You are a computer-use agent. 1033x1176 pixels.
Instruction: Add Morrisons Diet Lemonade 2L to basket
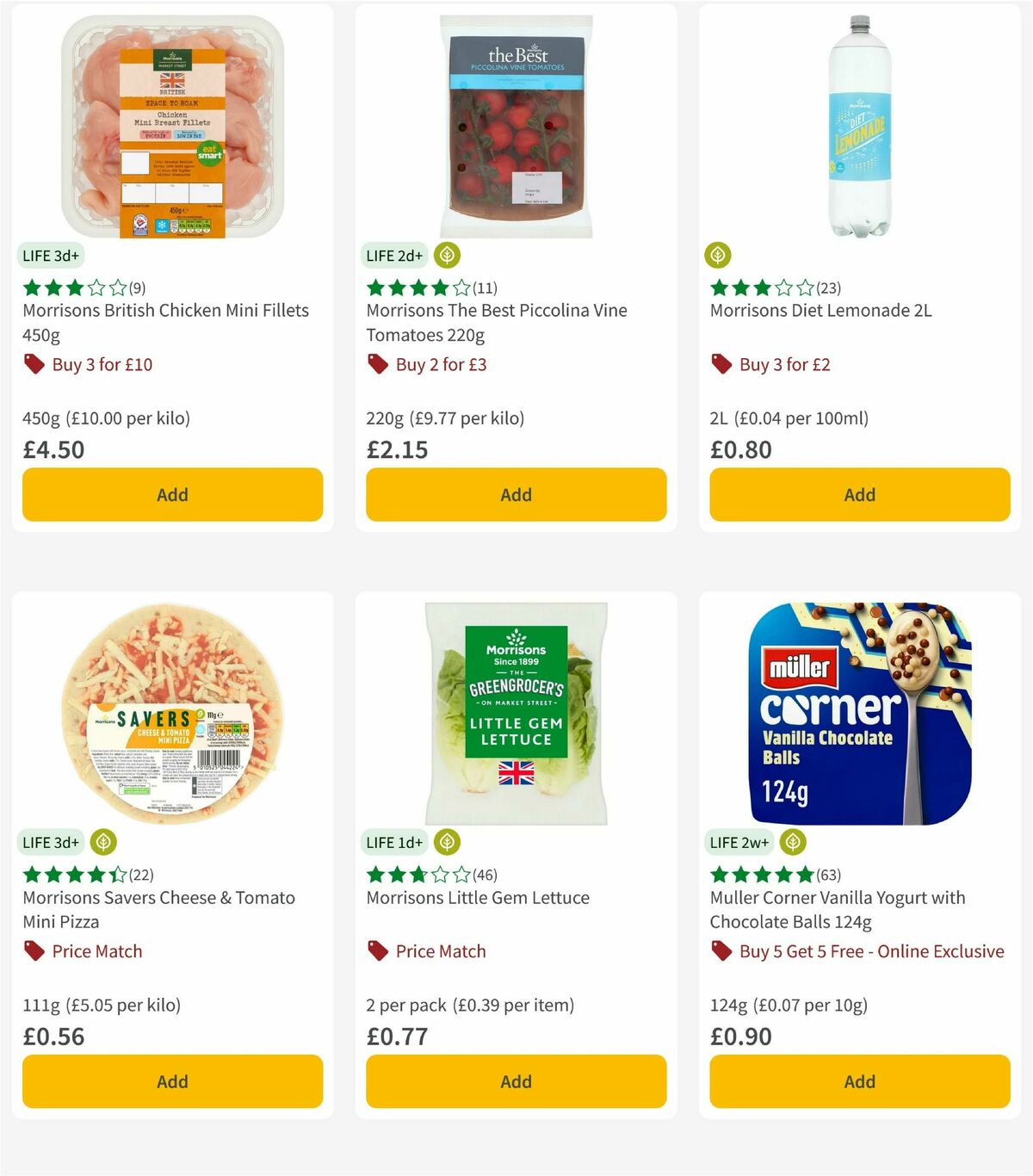(x=859, y=494)
